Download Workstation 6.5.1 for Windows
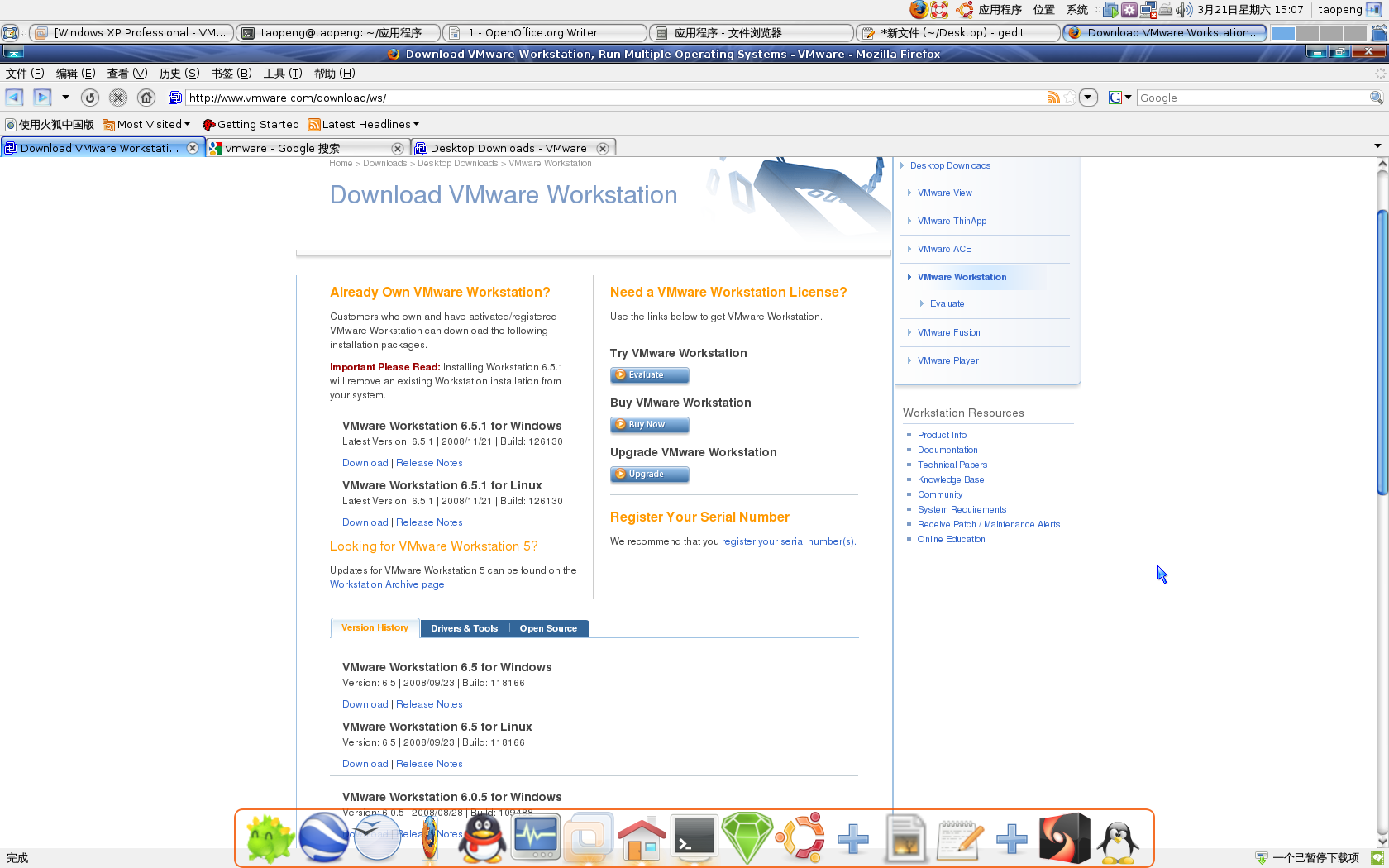This screenshot has height=868, width=1389. tap(365, 463)
